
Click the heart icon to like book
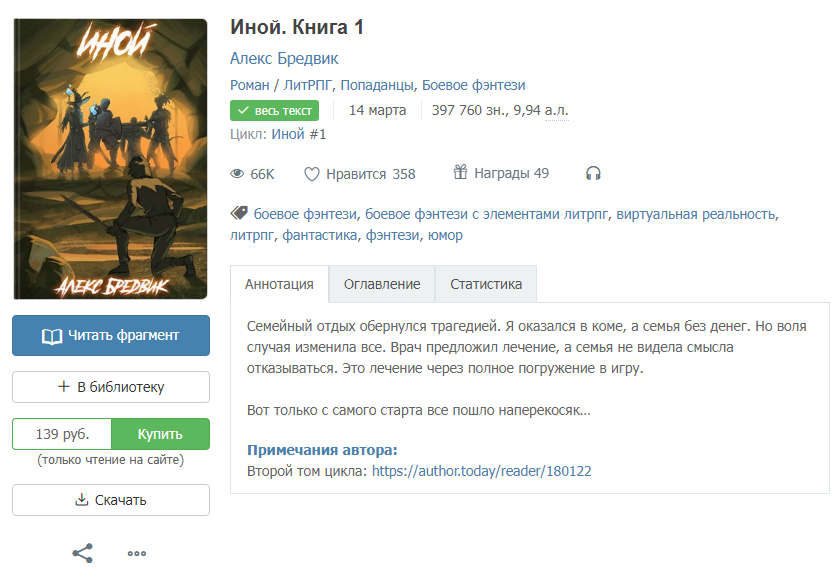(312, 174)
